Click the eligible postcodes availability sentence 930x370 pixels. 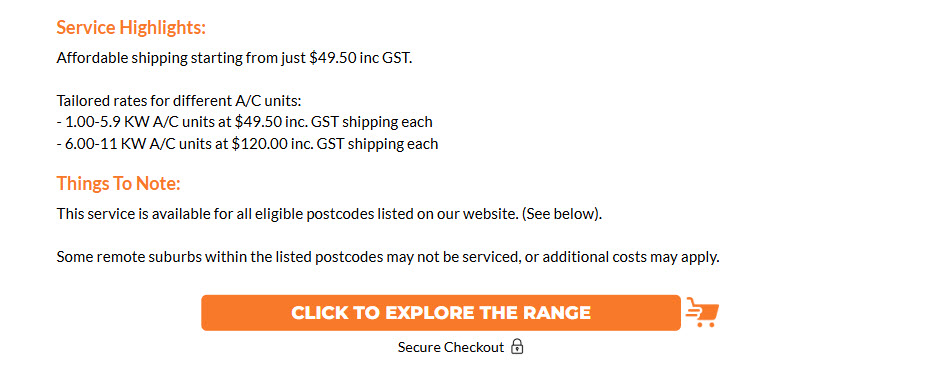[x=329, y=214]
